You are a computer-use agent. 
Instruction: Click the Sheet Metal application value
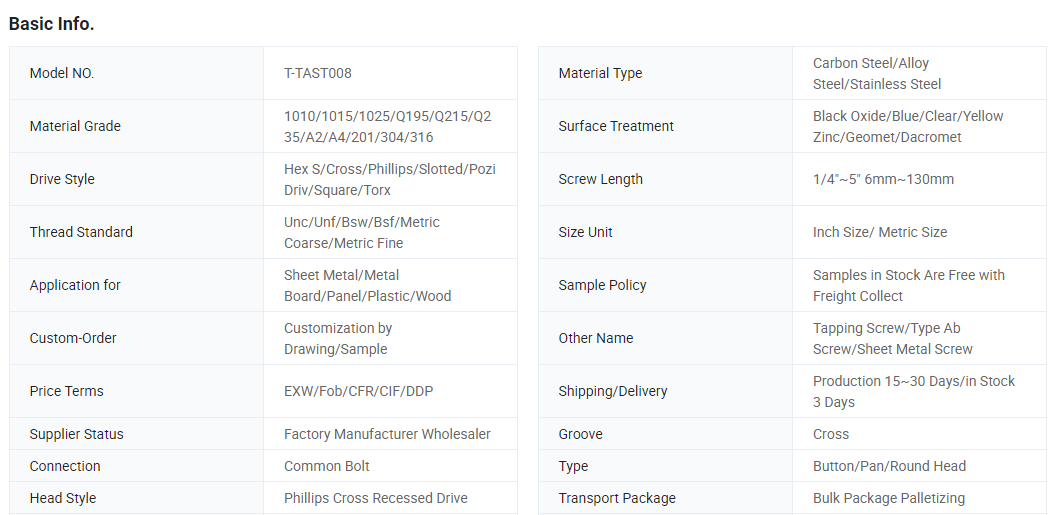click(367, 285)
